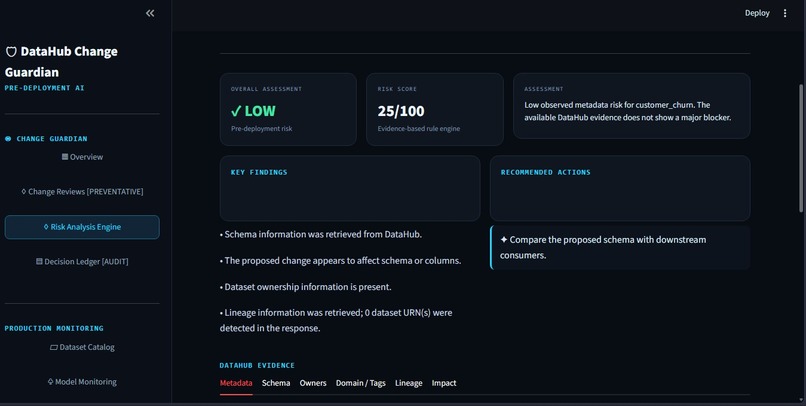Open the Dataset Catalog page
Image resolution: width=806 pixels, height=406 pixels.
tap(82, 347)
